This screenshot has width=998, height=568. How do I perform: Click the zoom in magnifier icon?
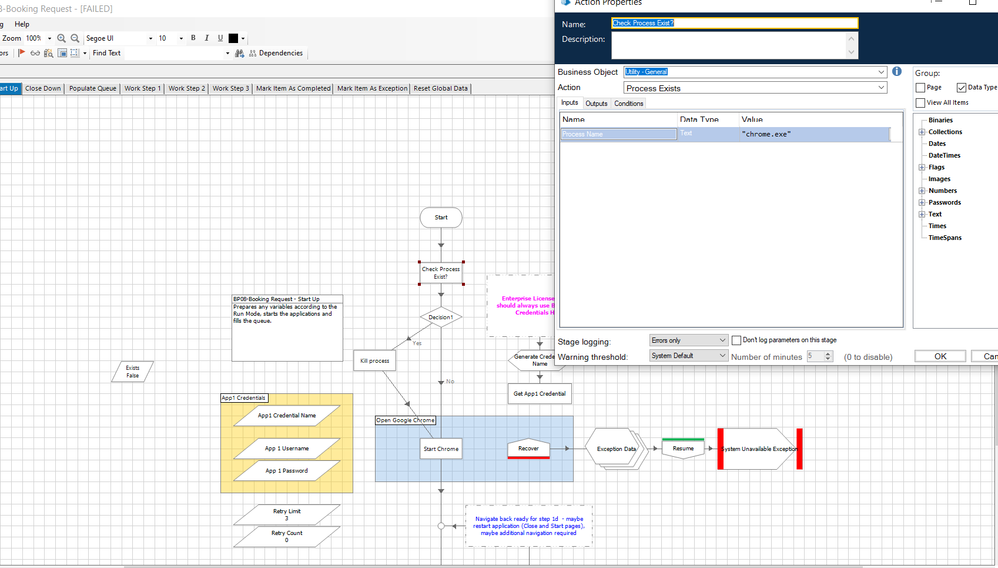click(x=62, y=38)
